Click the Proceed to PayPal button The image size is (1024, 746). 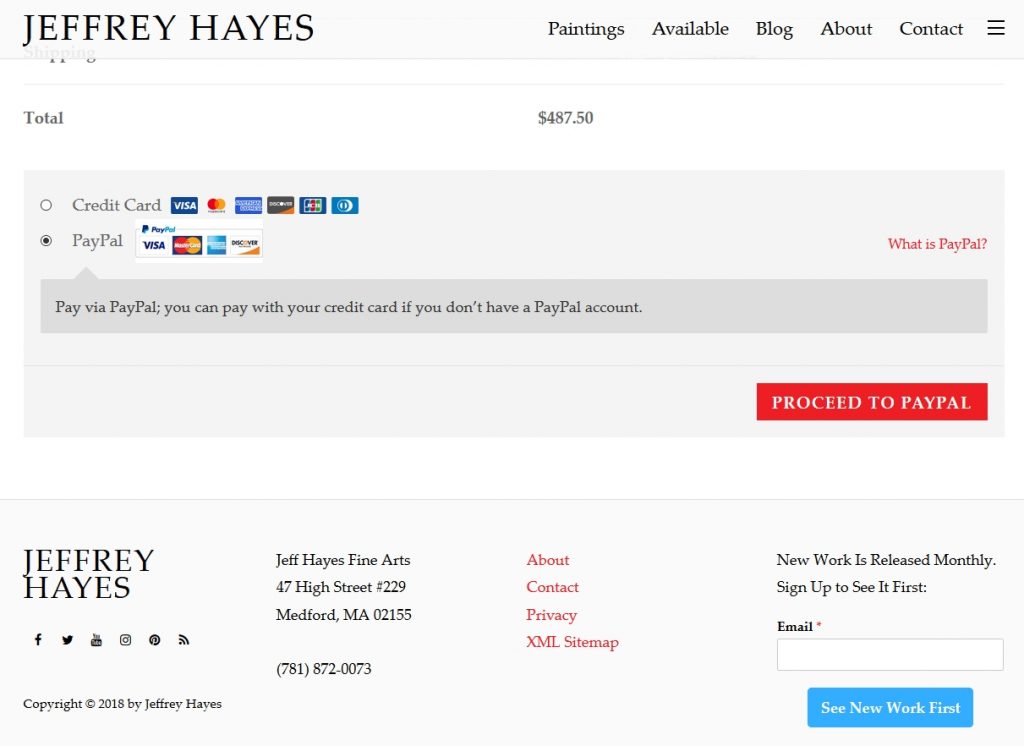[x=871, y=402]
